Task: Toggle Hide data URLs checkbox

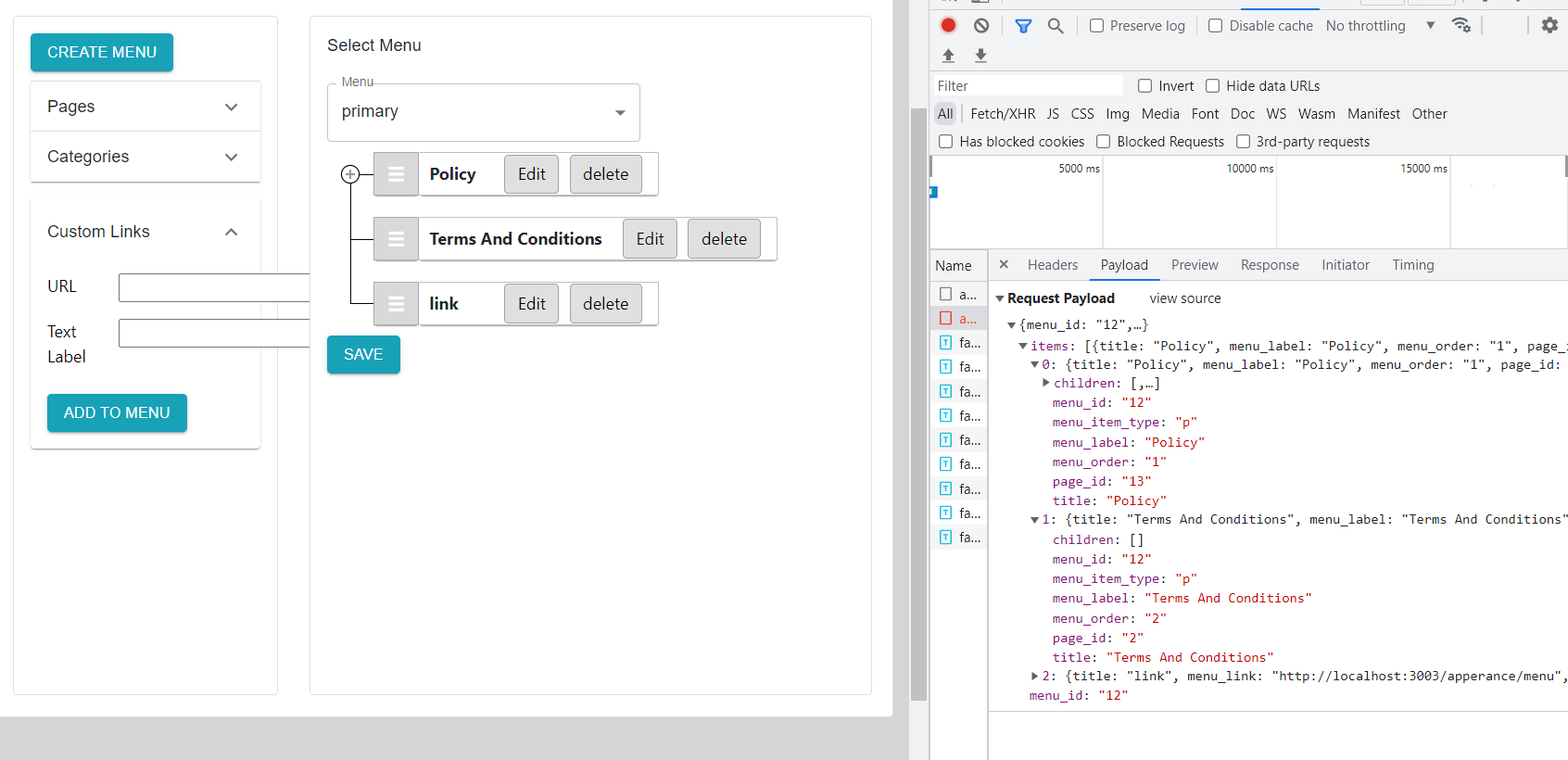Action: click(x=1212, y=86)
